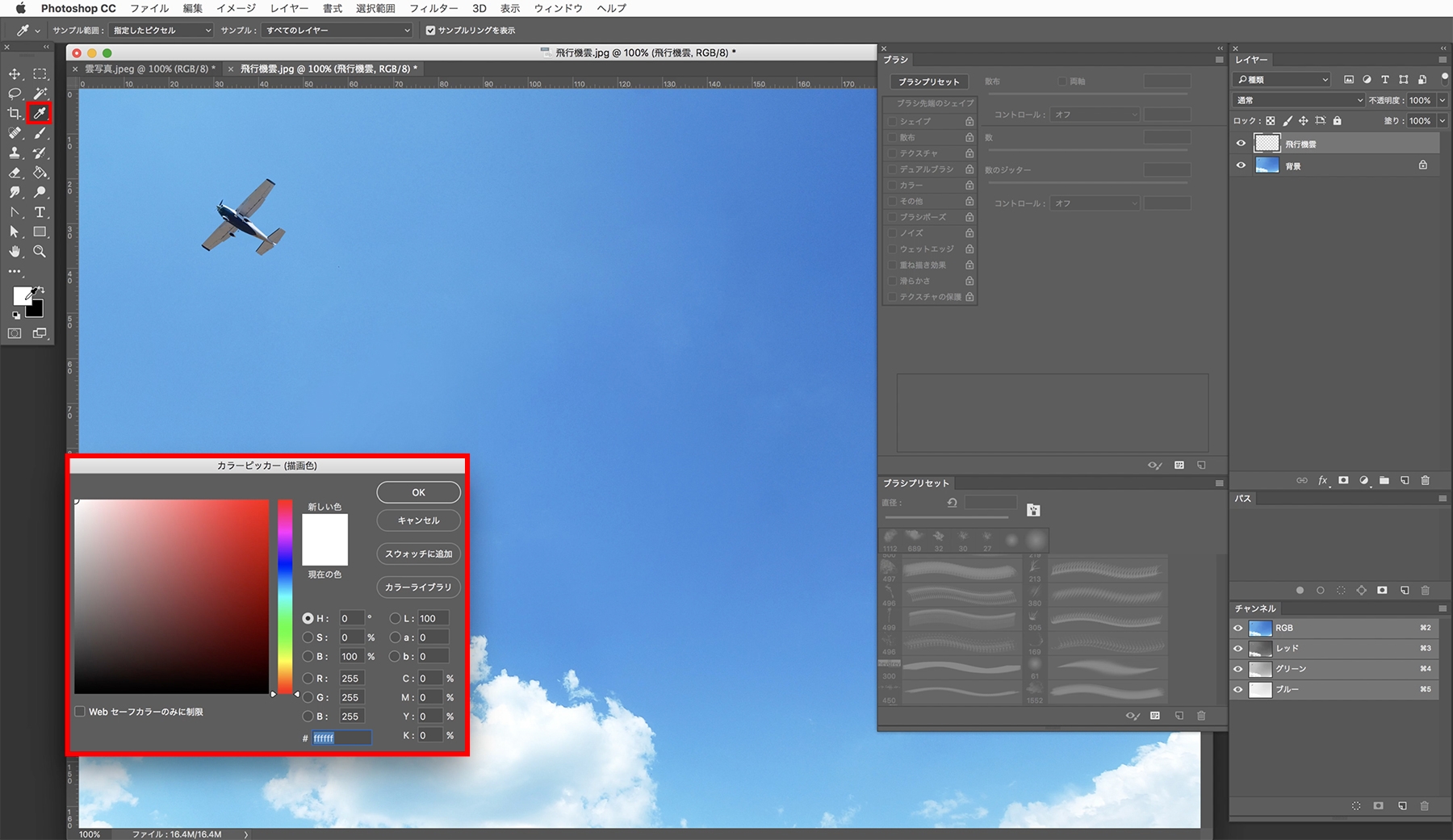The image size is (1453, 840).
Task: Open カラーライブラリ from color picker
Action: [x=418, y=587]
